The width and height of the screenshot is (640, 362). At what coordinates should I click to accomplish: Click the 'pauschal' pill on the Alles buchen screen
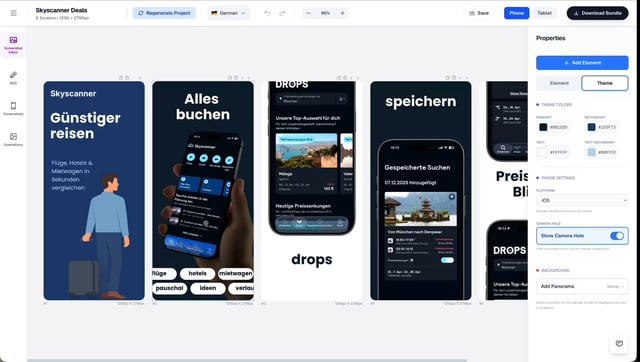click(x=169, y=288)
